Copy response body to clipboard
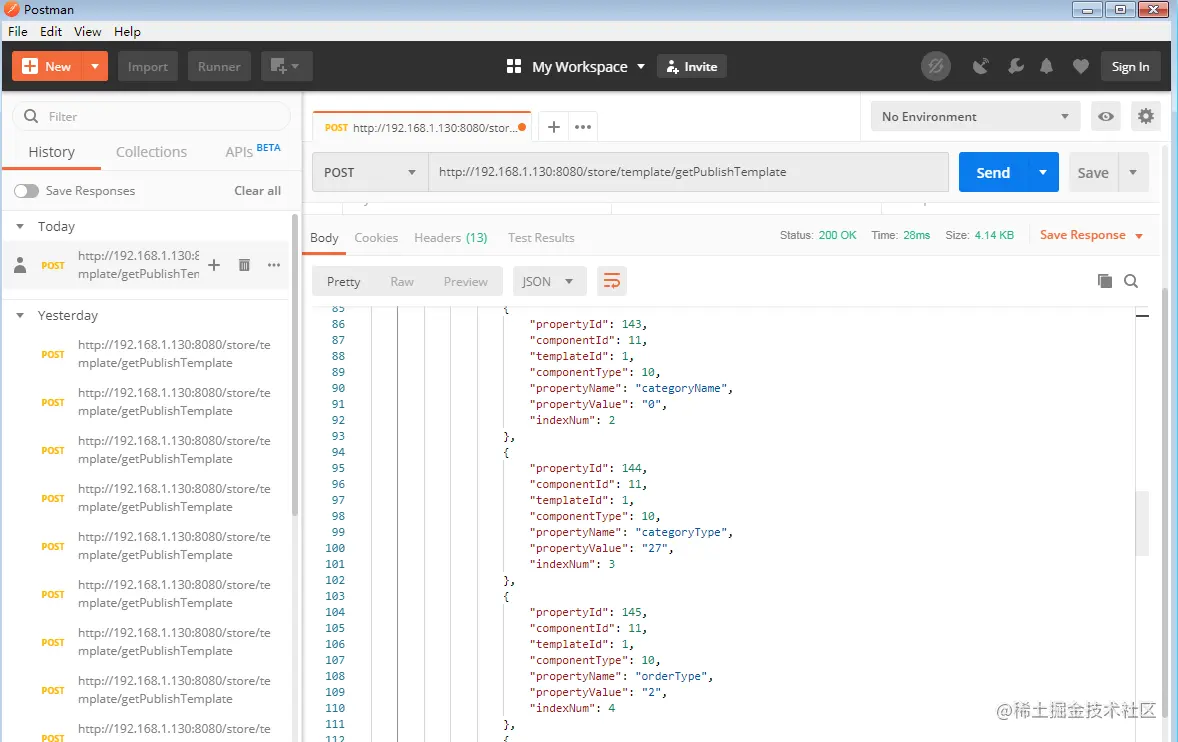 pos(1104,281)
